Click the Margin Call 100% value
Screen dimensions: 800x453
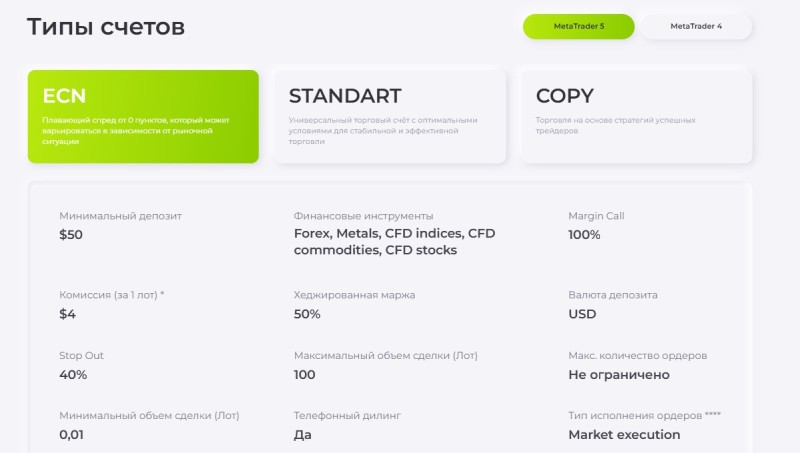point(584,235)
